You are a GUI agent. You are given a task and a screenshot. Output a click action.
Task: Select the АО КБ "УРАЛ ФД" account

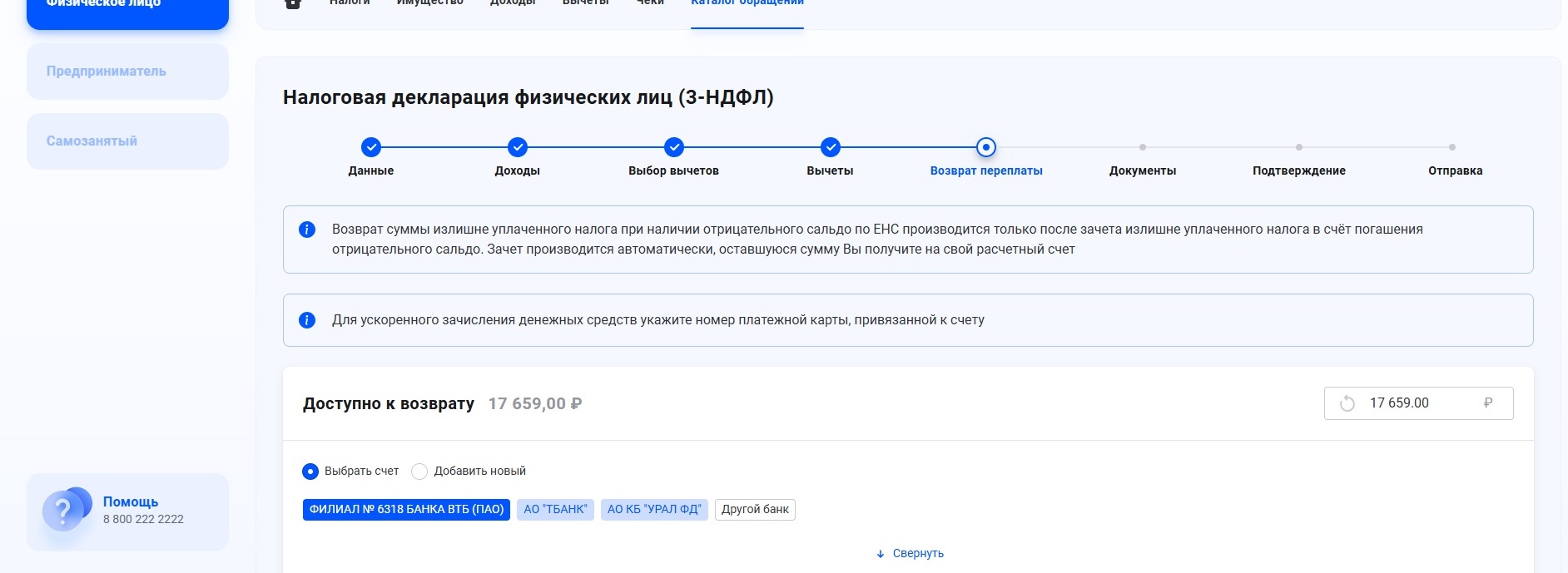click(654, 510)
